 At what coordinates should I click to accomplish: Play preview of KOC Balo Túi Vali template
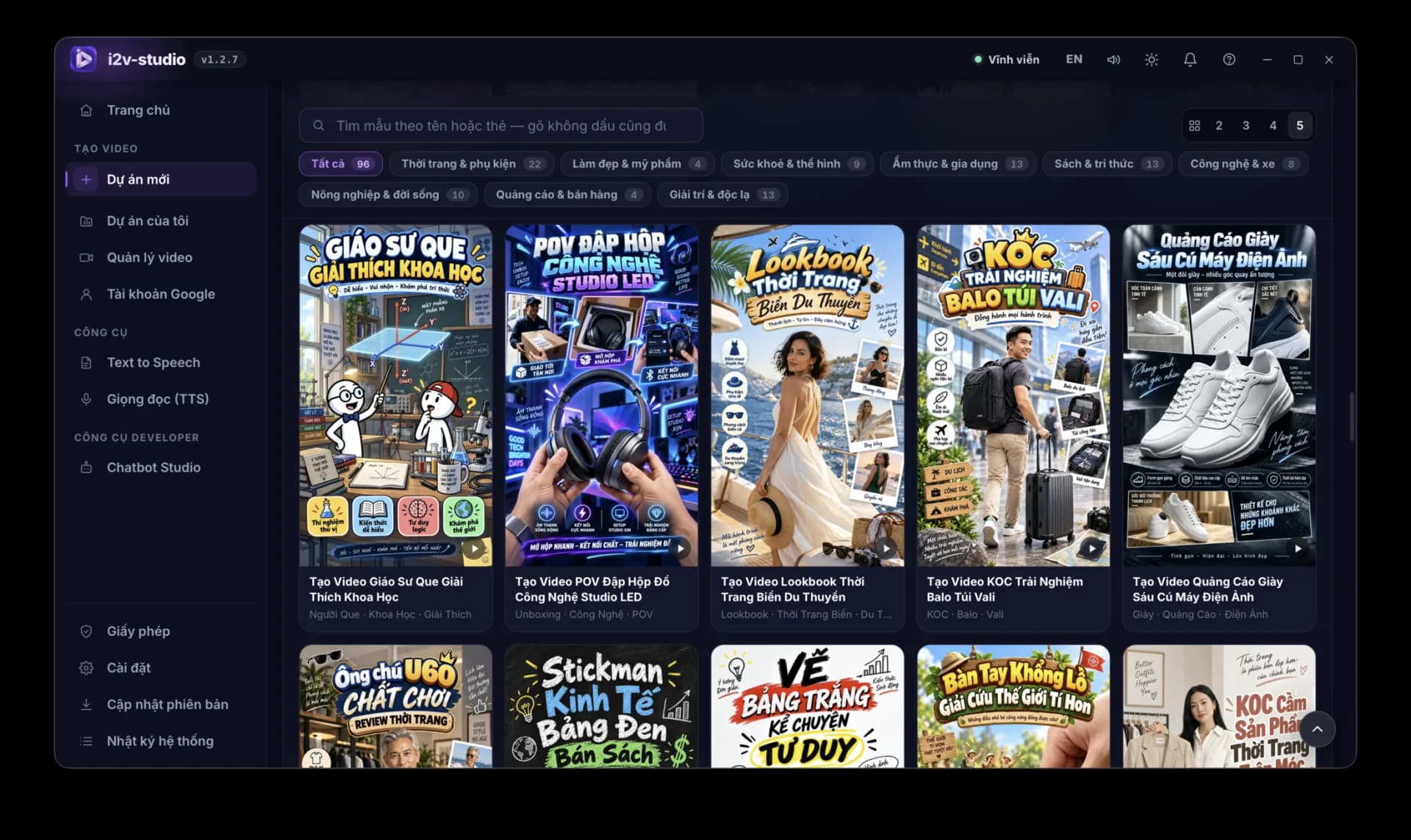point(1093,548)
